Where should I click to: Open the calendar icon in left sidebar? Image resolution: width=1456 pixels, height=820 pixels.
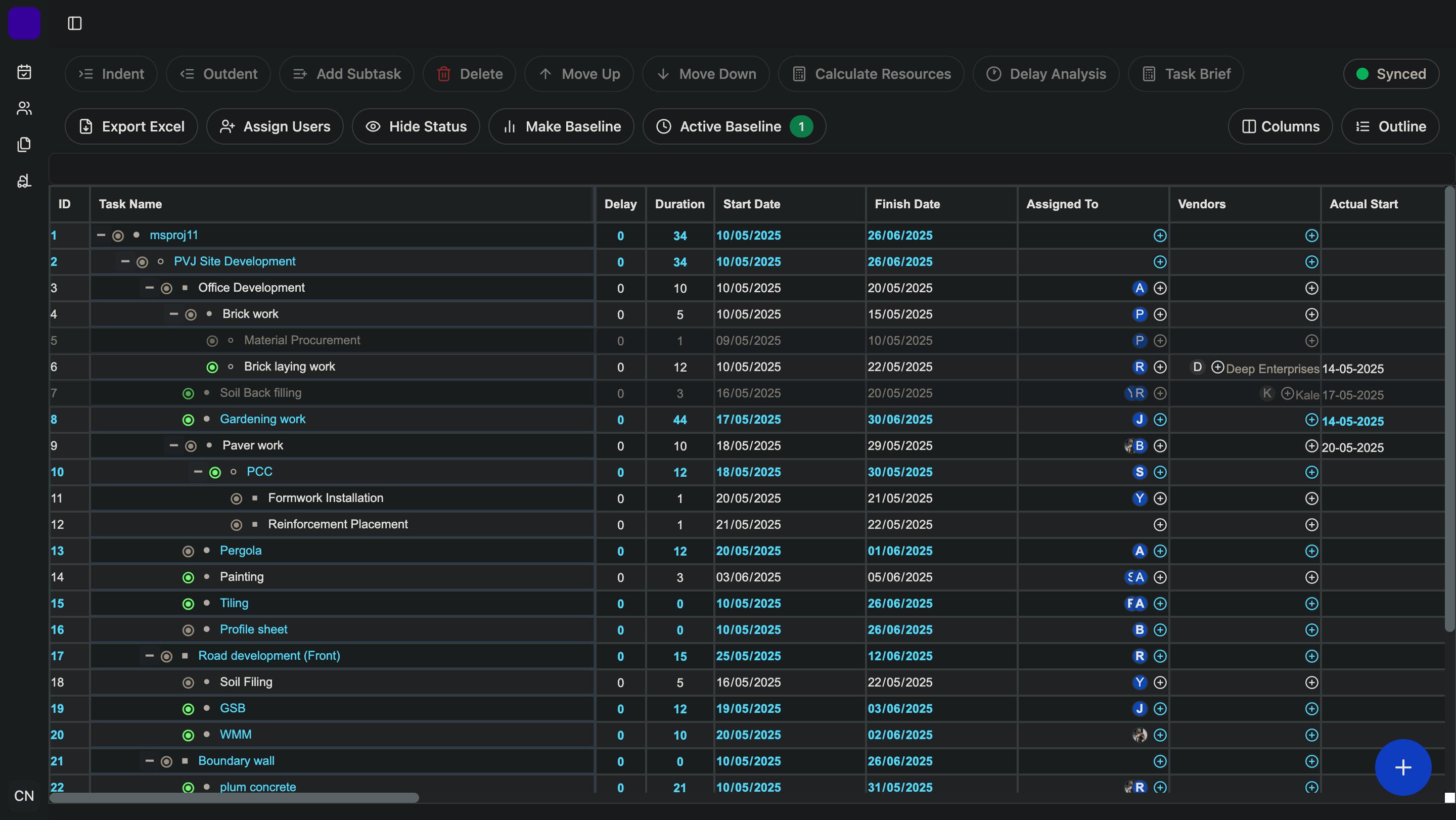point(24,72)
